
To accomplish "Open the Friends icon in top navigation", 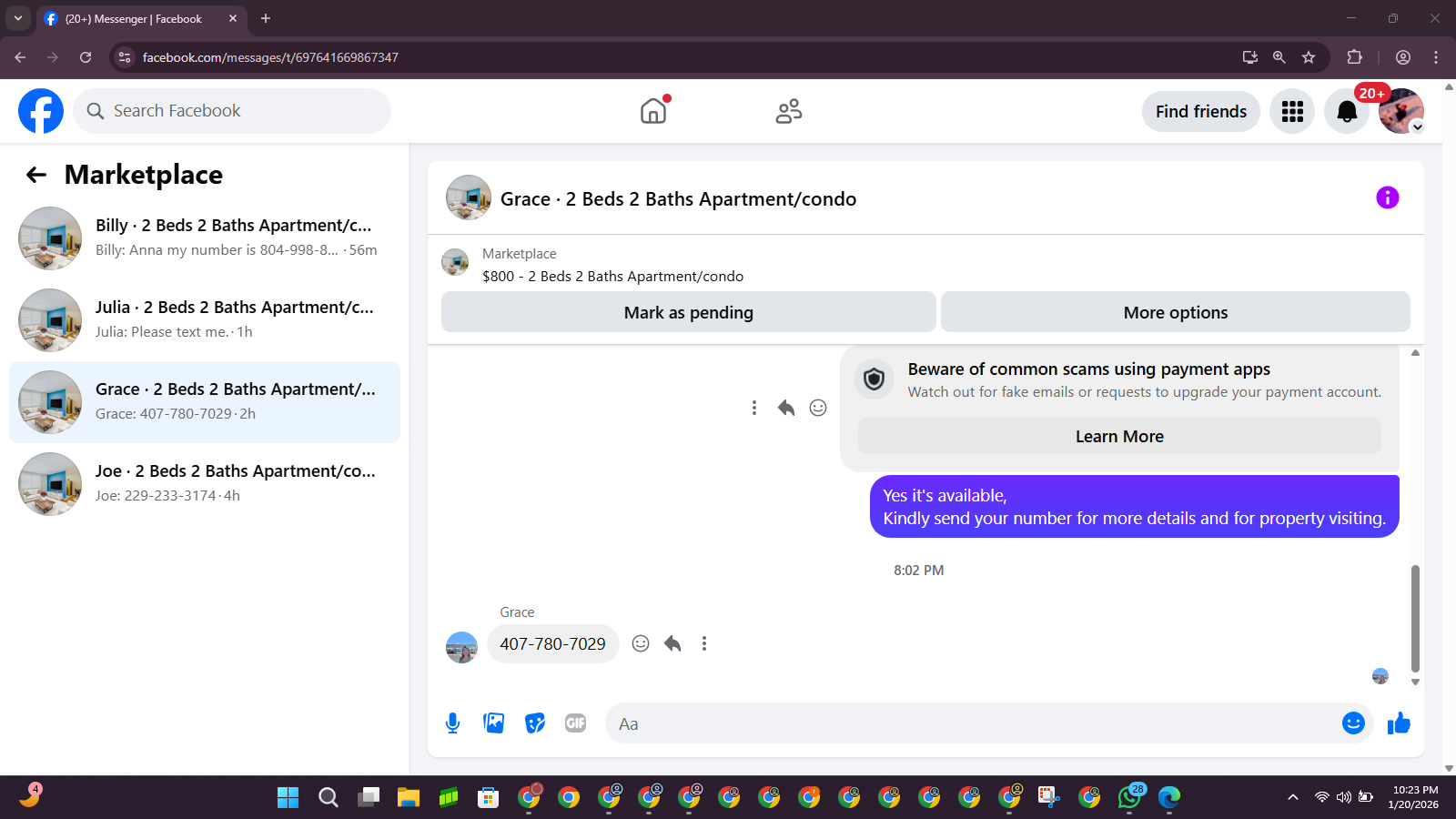I will [x=789, y=111].
